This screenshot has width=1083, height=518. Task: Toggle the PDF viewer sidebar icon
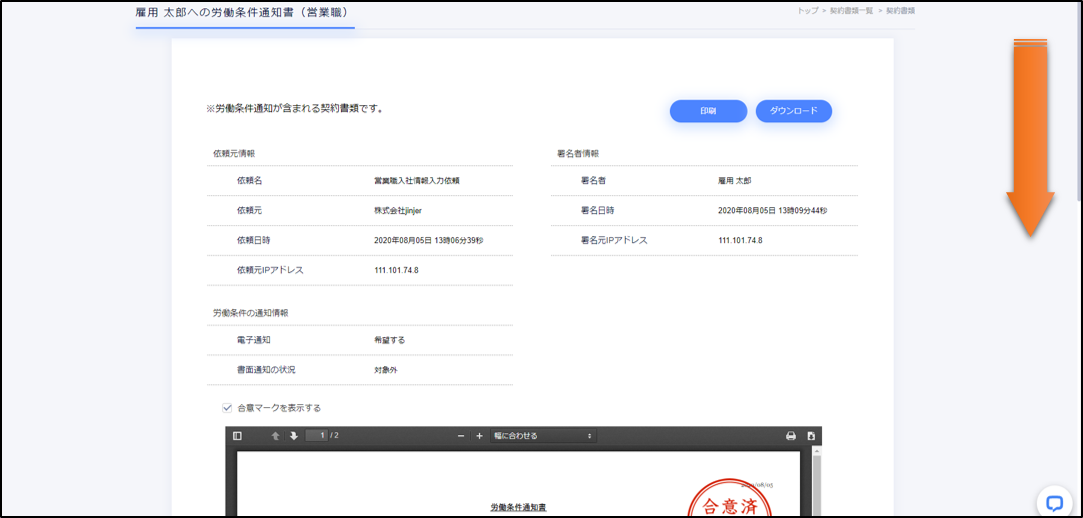[x=238, y=436]
